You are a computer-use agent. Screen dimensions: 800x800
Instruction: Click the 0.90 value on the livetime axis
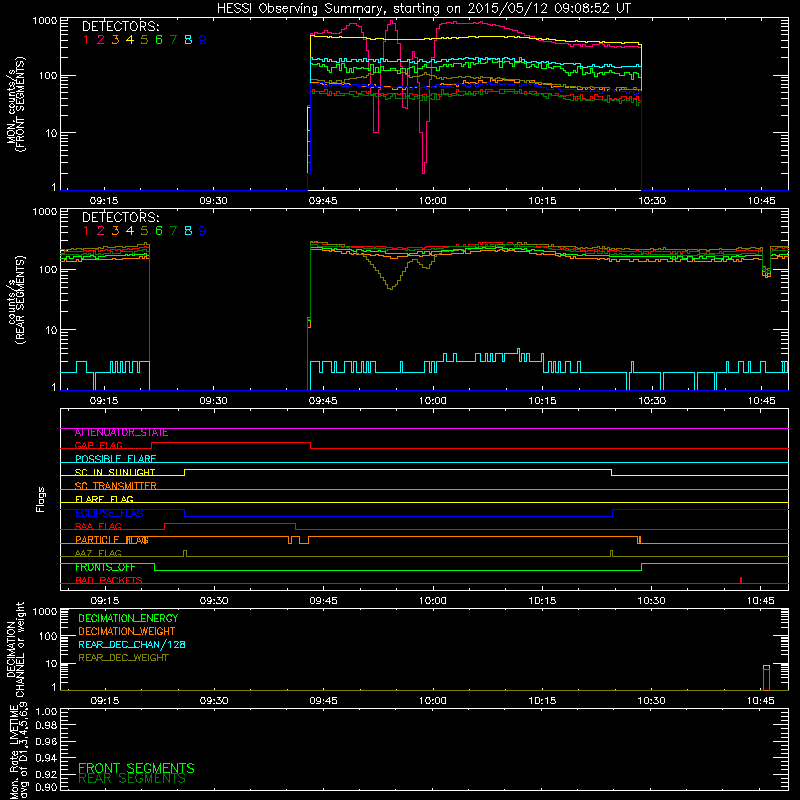click(x=46, y=788)
